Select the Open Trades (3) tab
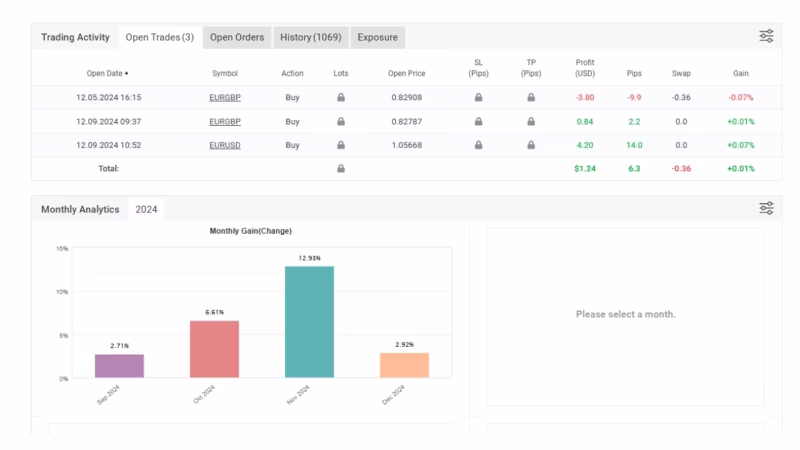This screenshot has height=450, width=800. 158,37
